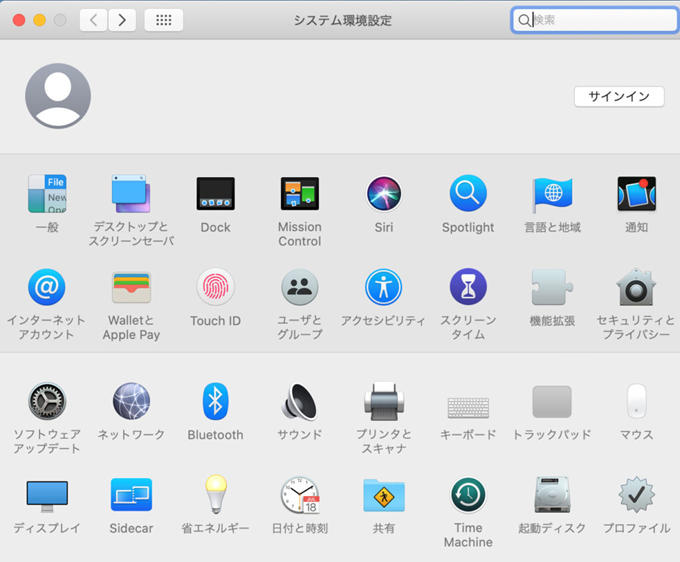Viewport: 680px width, 562px height.
Task: Open アクセシビリティ preferences
Action: 384,287
